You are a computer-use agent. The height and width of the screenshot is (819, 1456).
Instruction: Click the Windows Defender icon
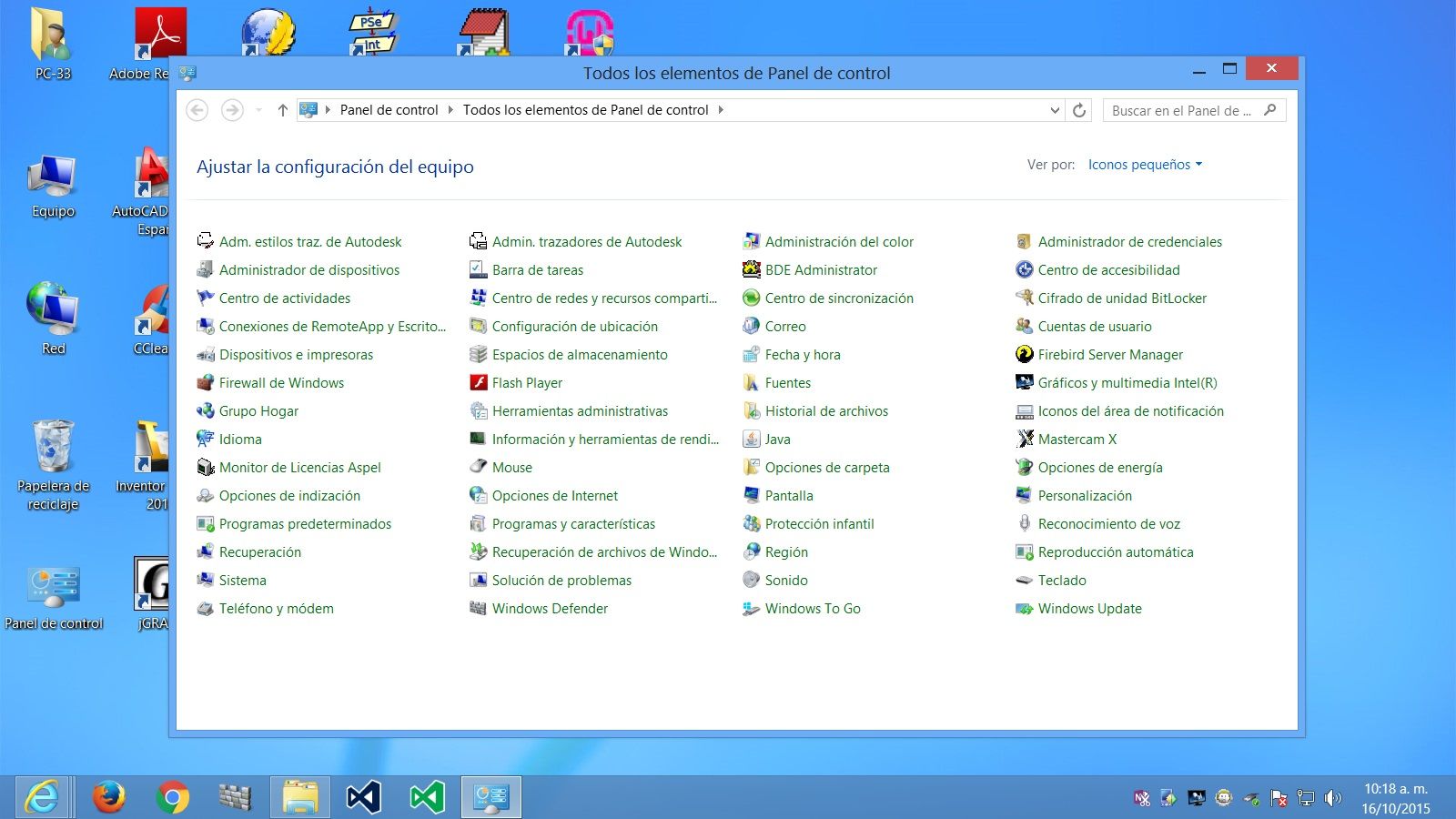pyautogui.click(x=479, y=609)
